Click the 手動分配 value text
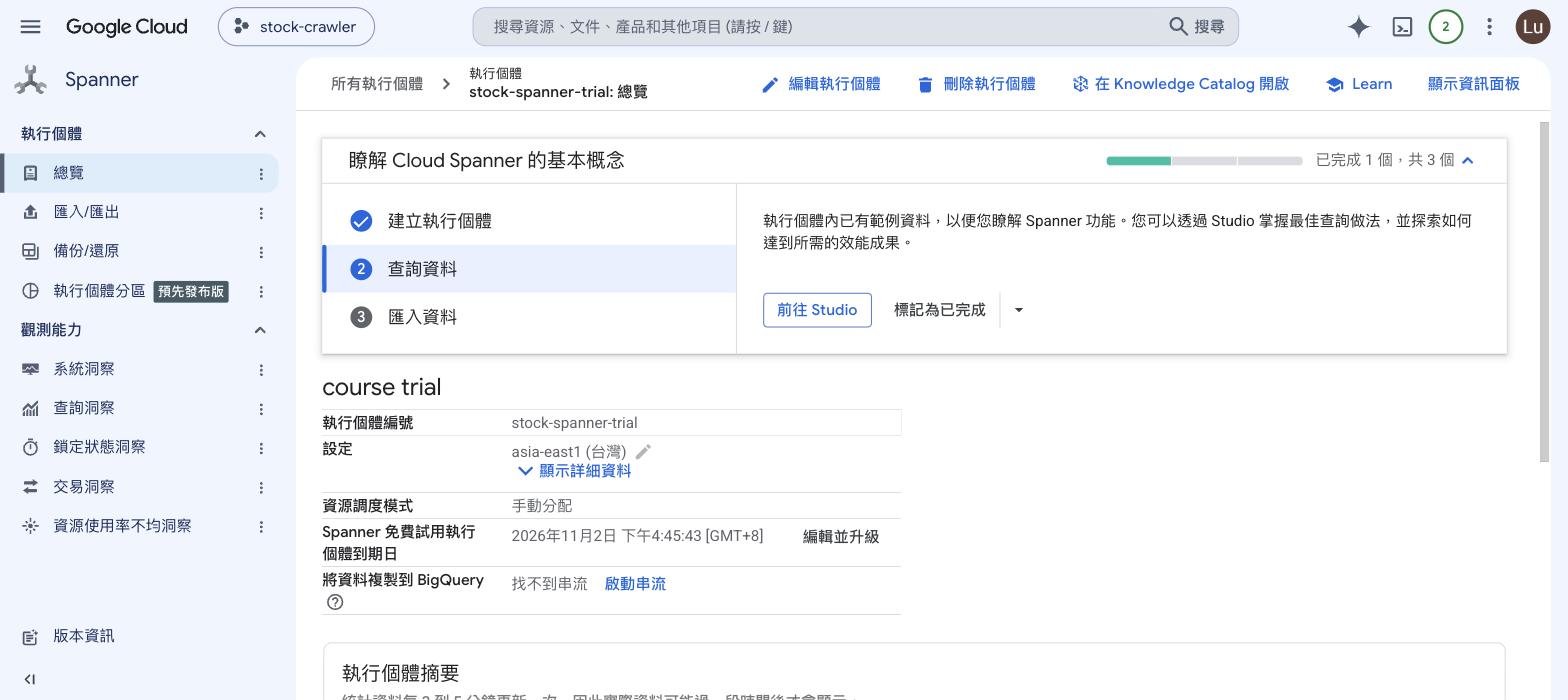Screen dimensions: 1568x700 coord(542,506)
